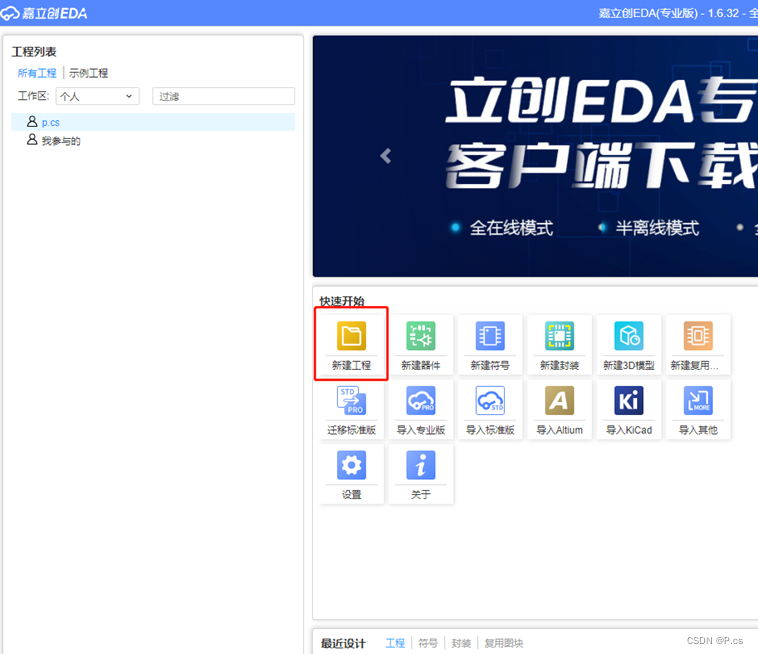Open the 工作区 workspace dropdown
The height and width of the screenshot is (654, 758).
(x=98, y=96)
